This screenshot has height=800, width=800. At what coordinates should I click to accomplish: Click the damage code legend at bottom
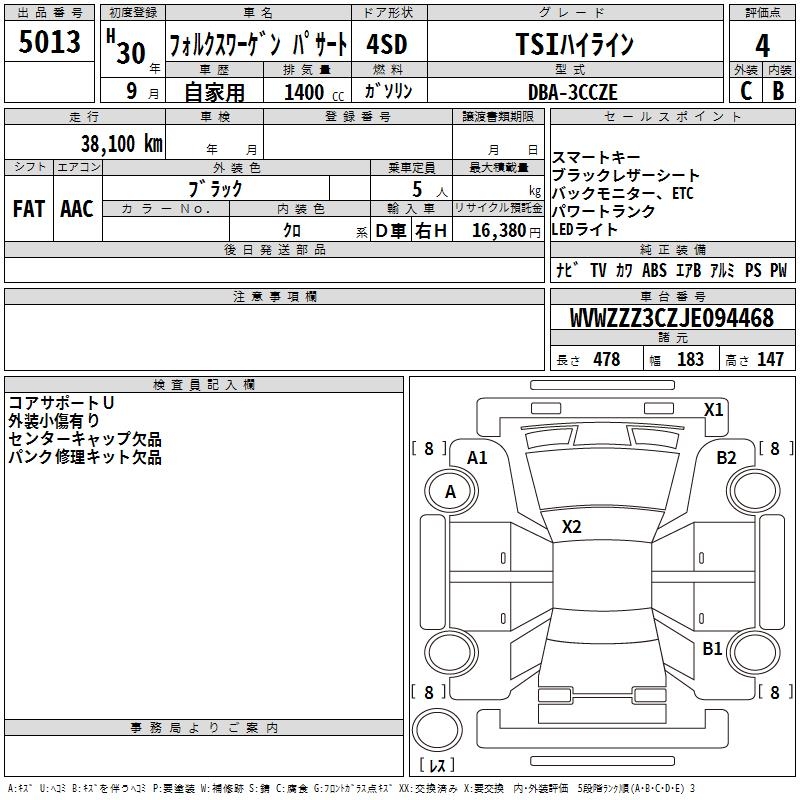click(351, 788)
